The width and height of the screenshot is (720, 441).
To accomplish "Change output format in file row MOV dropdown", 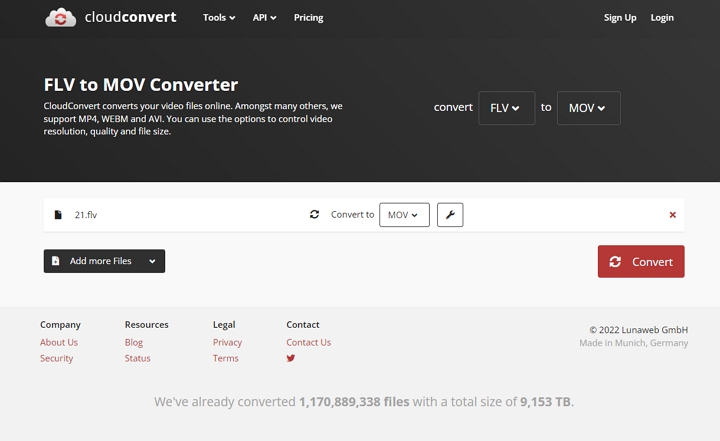I will [x=404, y=215].
